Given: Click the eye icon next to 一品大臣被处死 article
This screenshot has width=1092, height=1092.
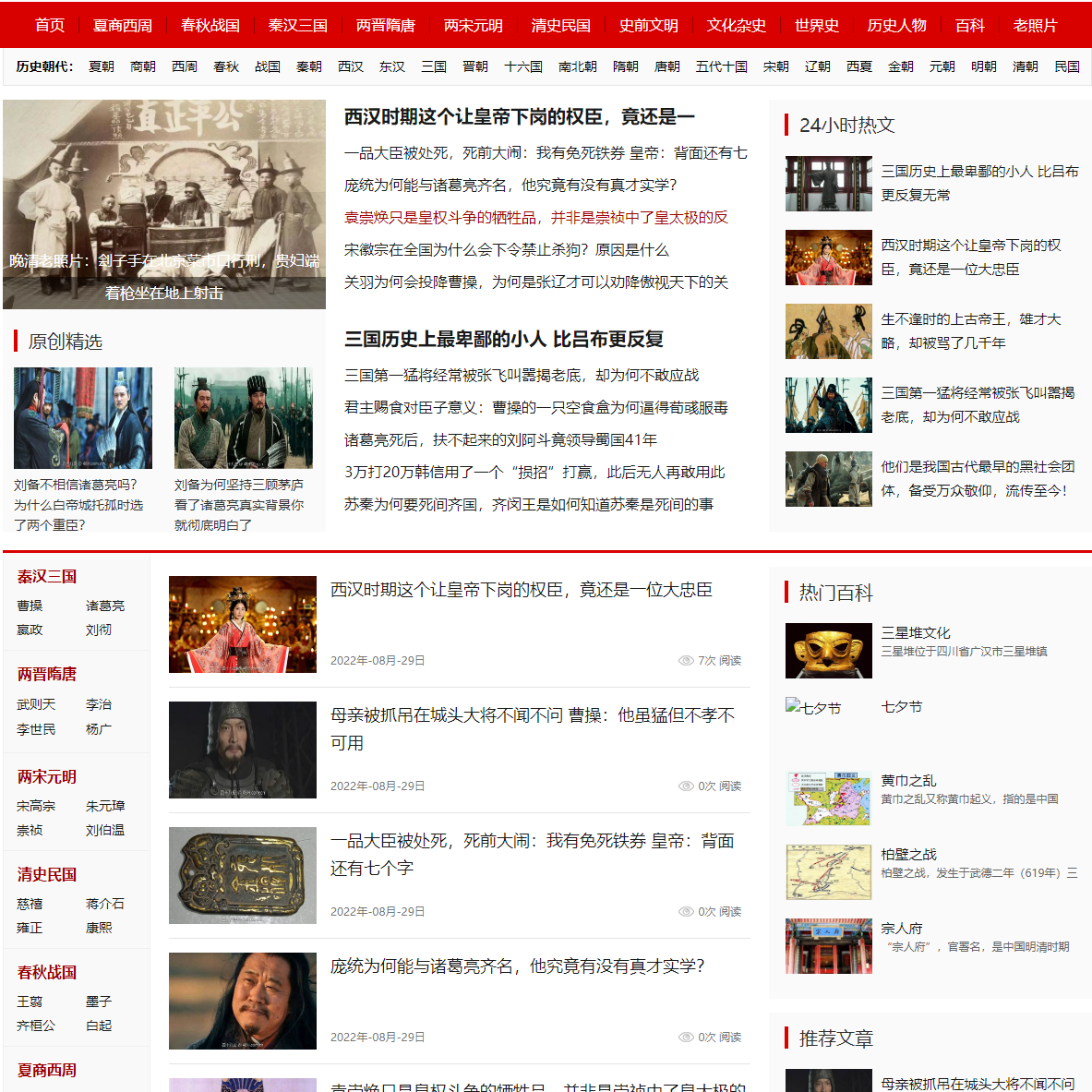Looking at the screenshot, I should (x=686, y=911).
